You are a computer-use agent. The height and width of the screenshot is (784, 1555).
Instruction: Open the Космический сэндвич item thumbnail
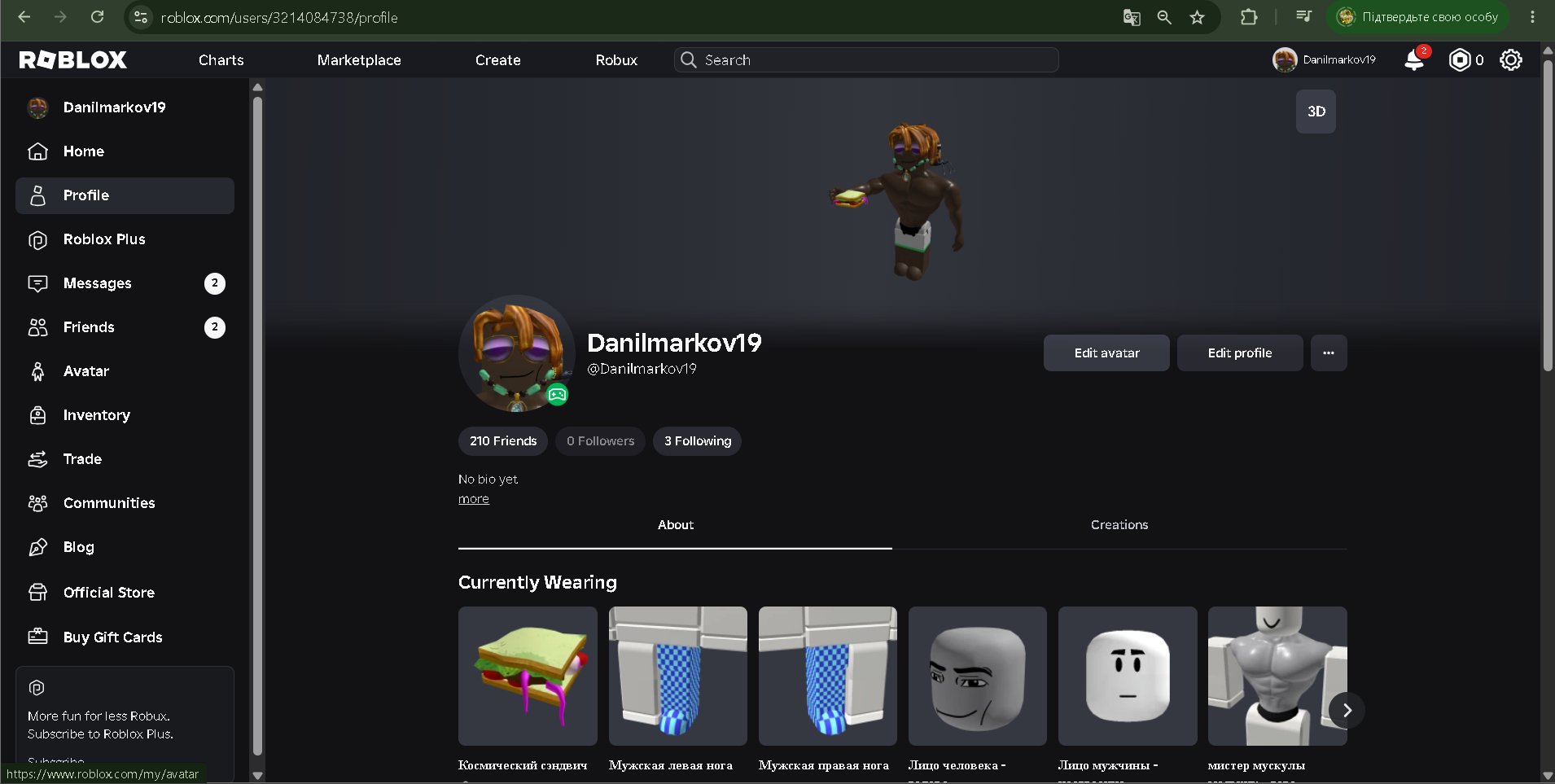(x=528, y=676)
